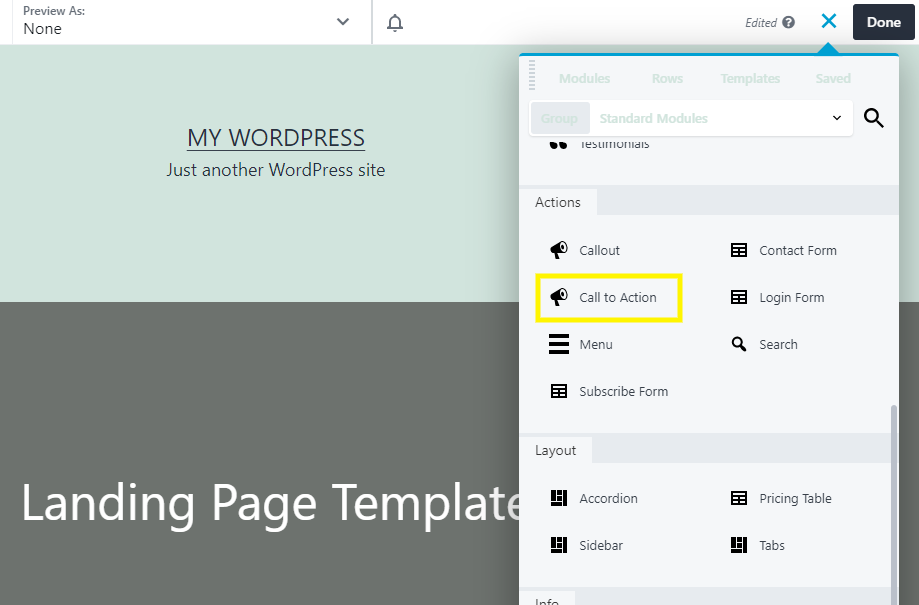The height and width of the screenshot is (605, 919).
Task: Pick the Subscribe Form module icon
Action: (559, 391)
